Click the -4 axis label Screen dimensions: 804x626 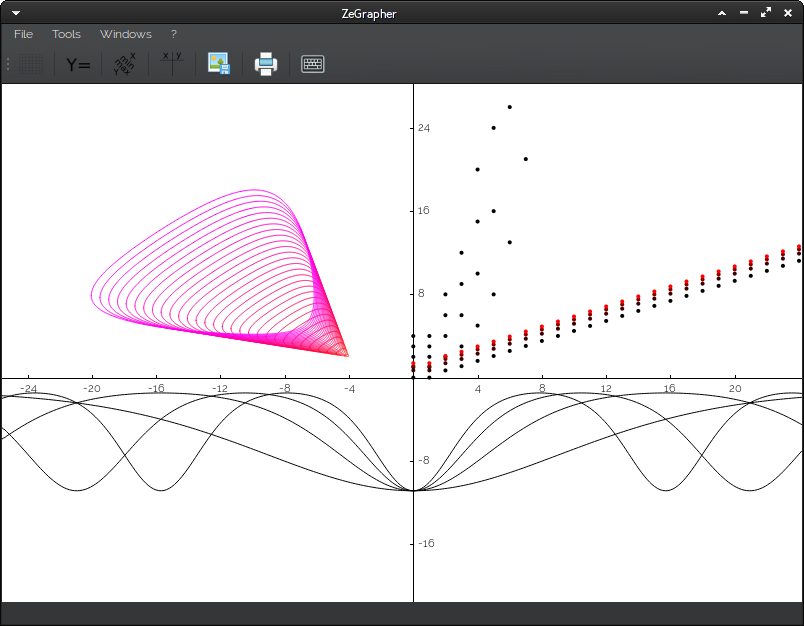point(349,389)
